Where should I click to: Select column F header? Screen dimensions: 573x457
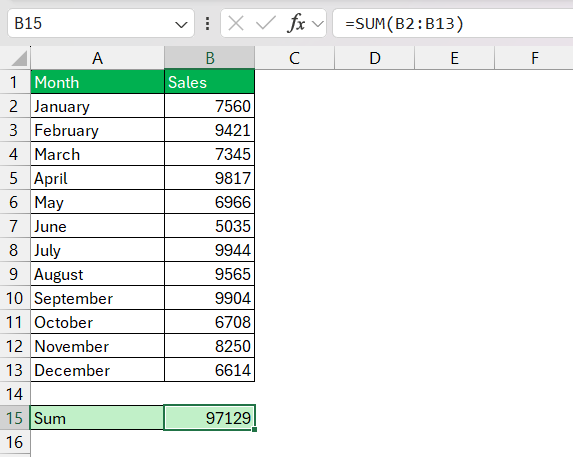534,58
